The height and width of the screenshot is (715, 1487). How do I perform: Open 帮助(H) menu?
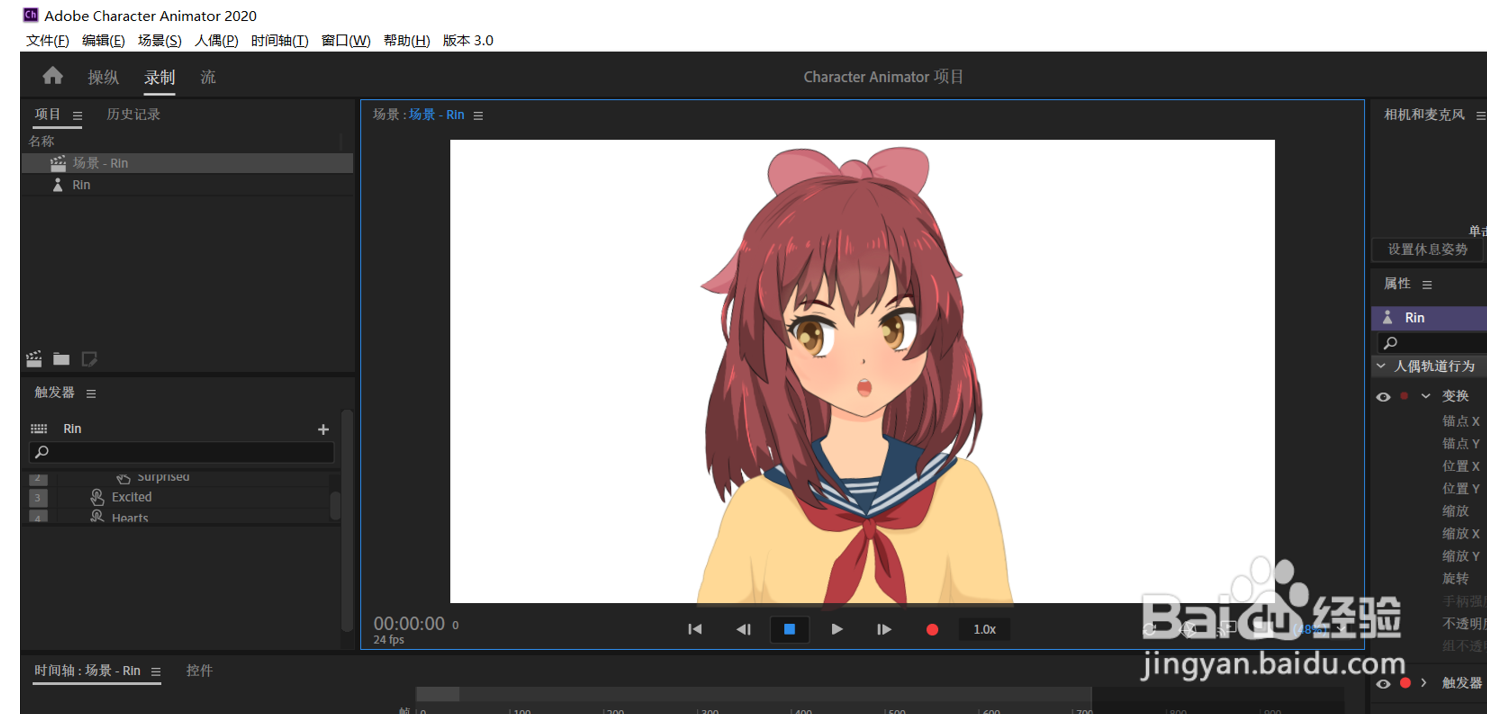pos(407,40)
